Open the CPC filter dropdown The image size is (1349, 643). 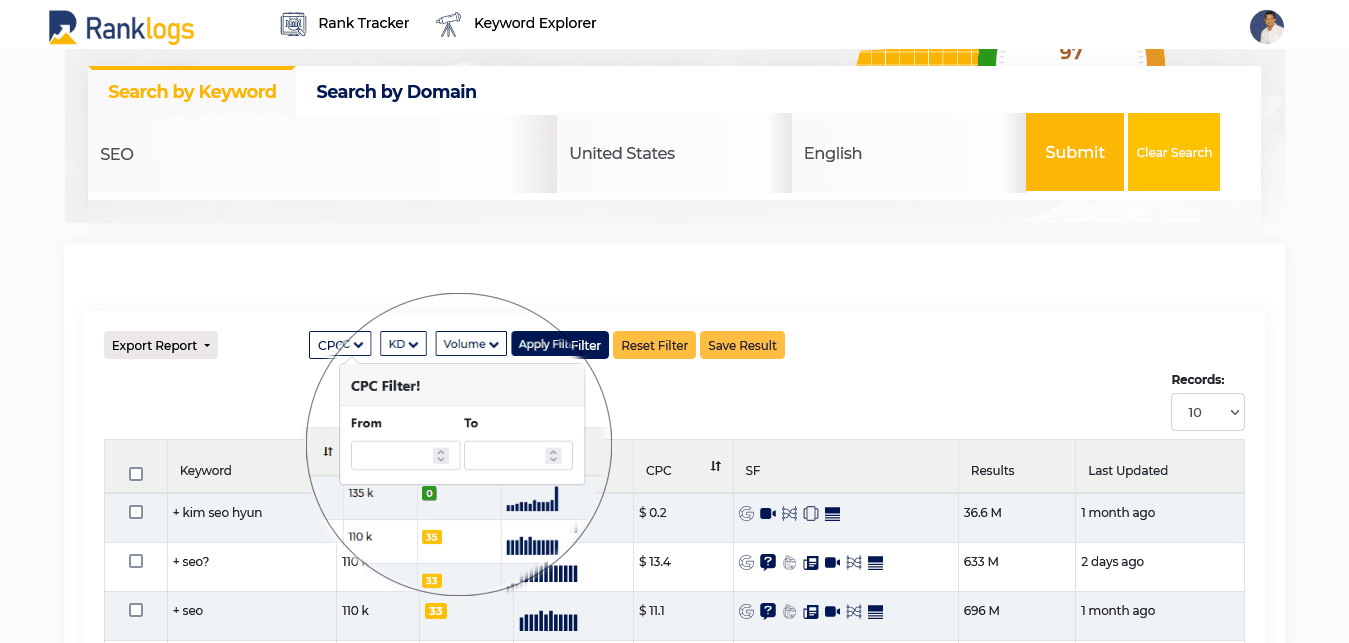(x=340, y=344)
